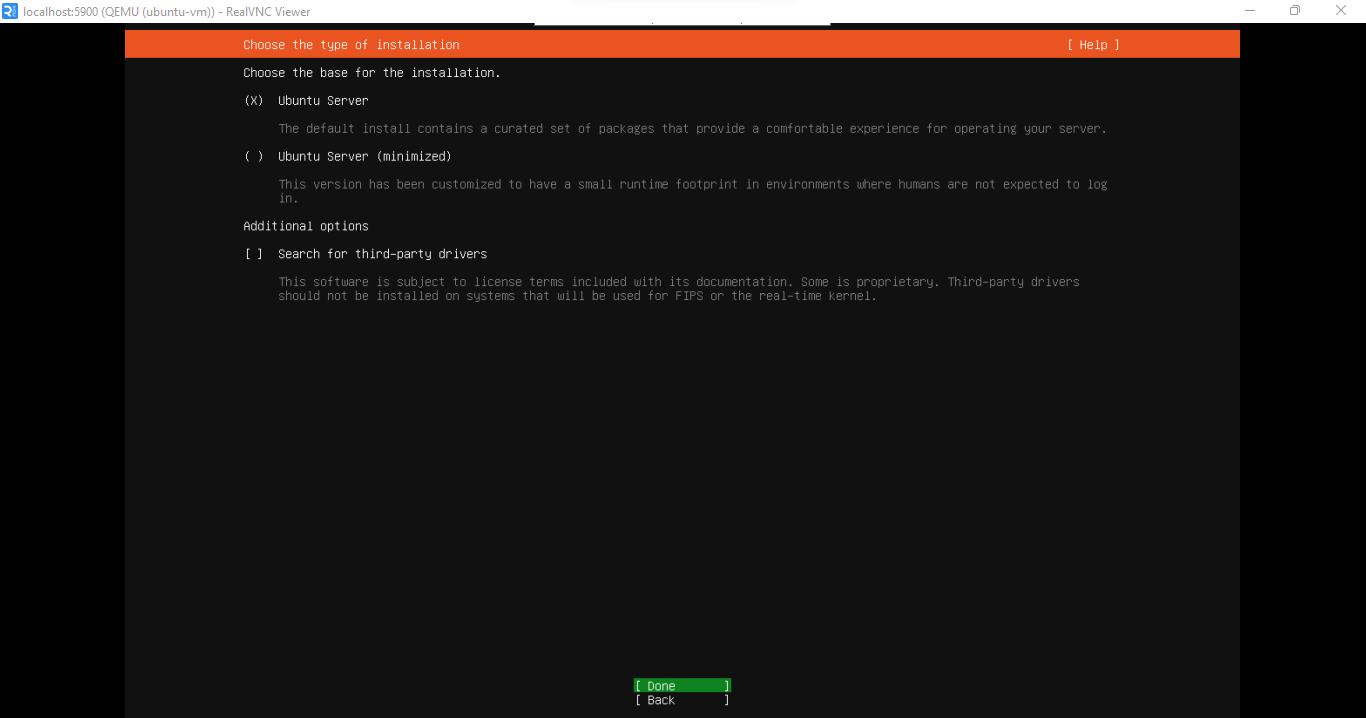Open the Help menu in header
This screenshot has height=718, width=1366.
(x=1093, y=45)
